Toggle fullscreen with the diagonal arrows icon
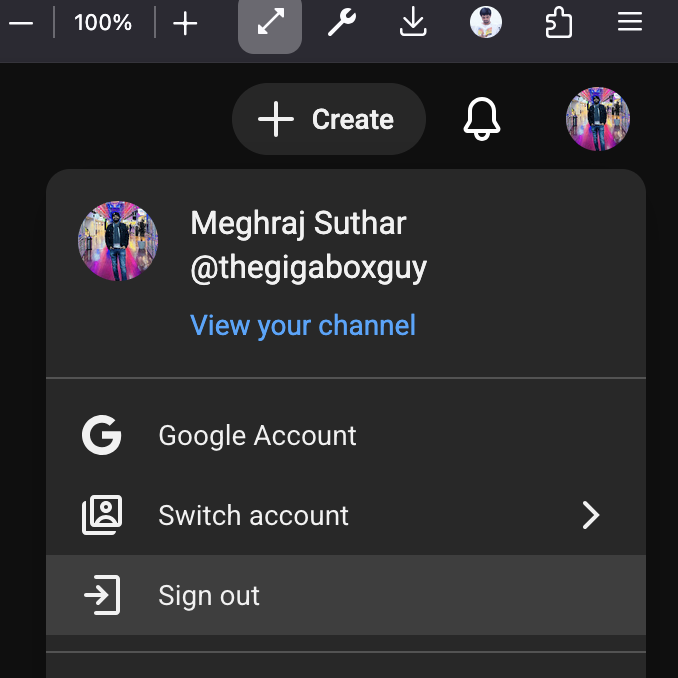678x678 pixels. [x=270, y=22]
